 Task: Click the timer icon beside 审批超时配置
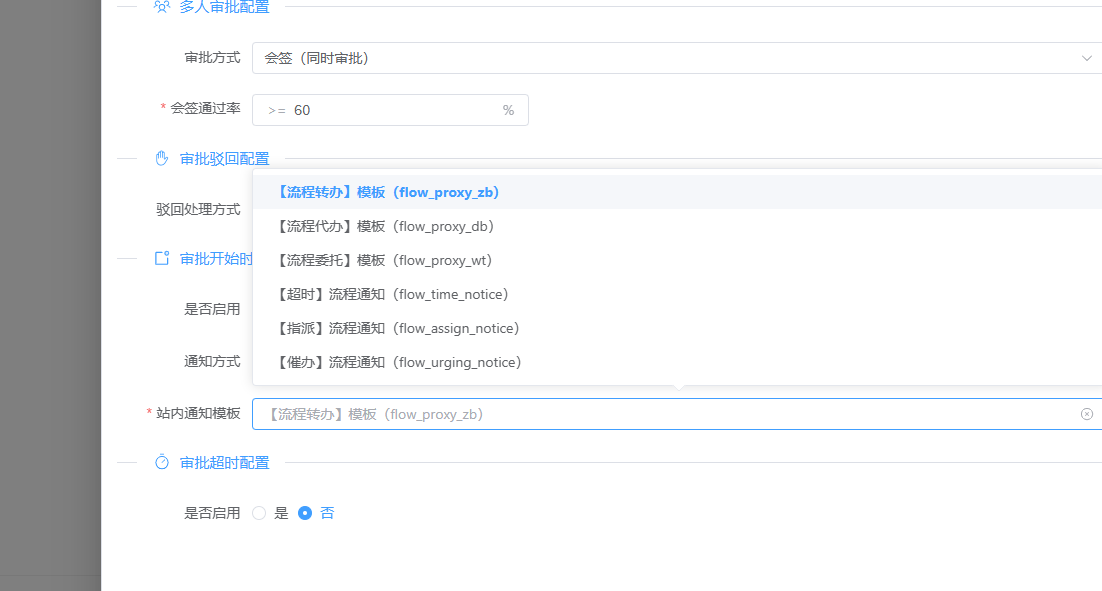[x=162, y=462]
